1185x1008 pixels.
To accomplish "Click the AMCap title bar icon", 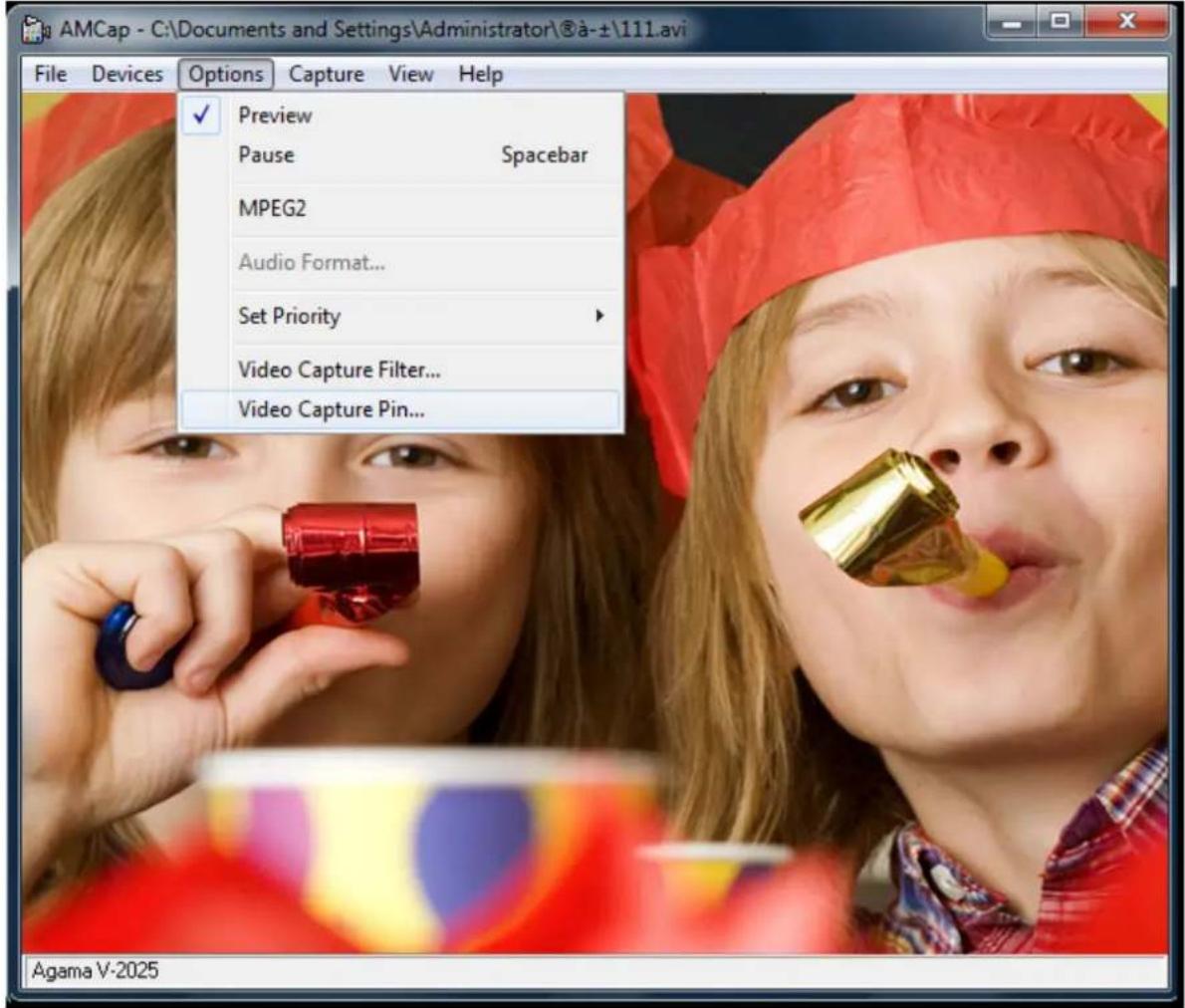I will point(36,30).
